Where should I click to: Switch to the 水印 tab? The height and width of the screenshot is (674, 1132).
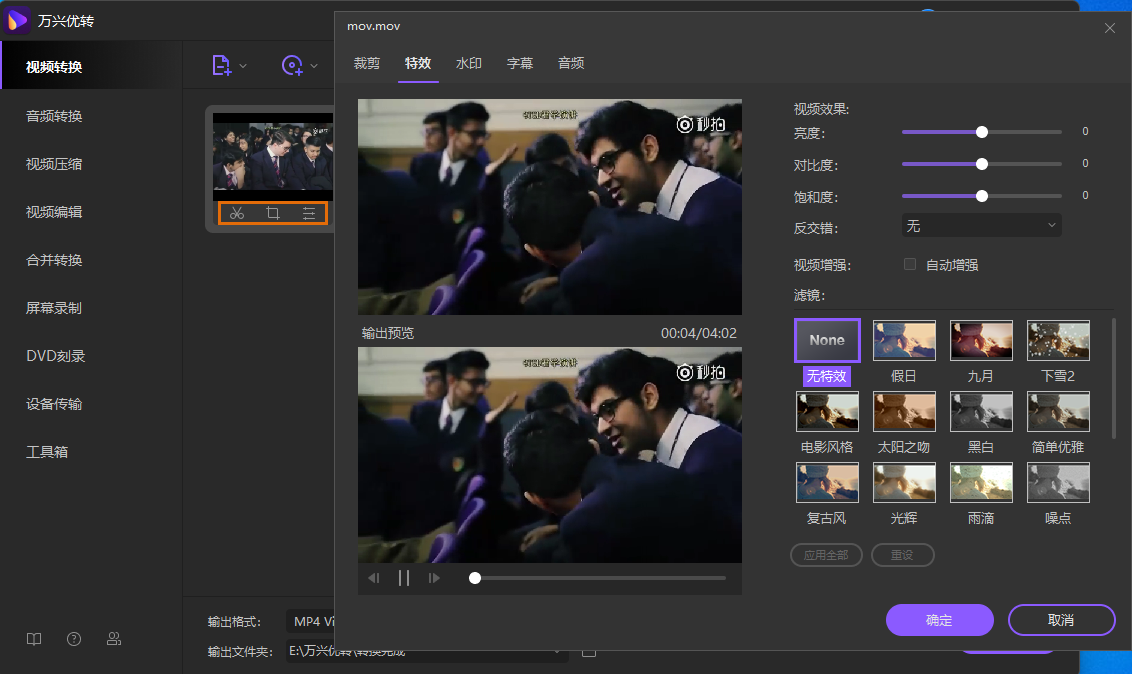click(469, 63)
